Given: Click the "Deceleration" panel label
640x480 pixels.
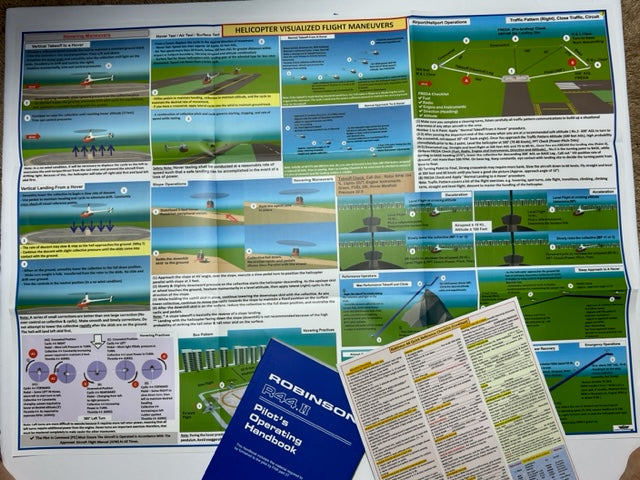Looking at the screenshot, I should (456, 195).
